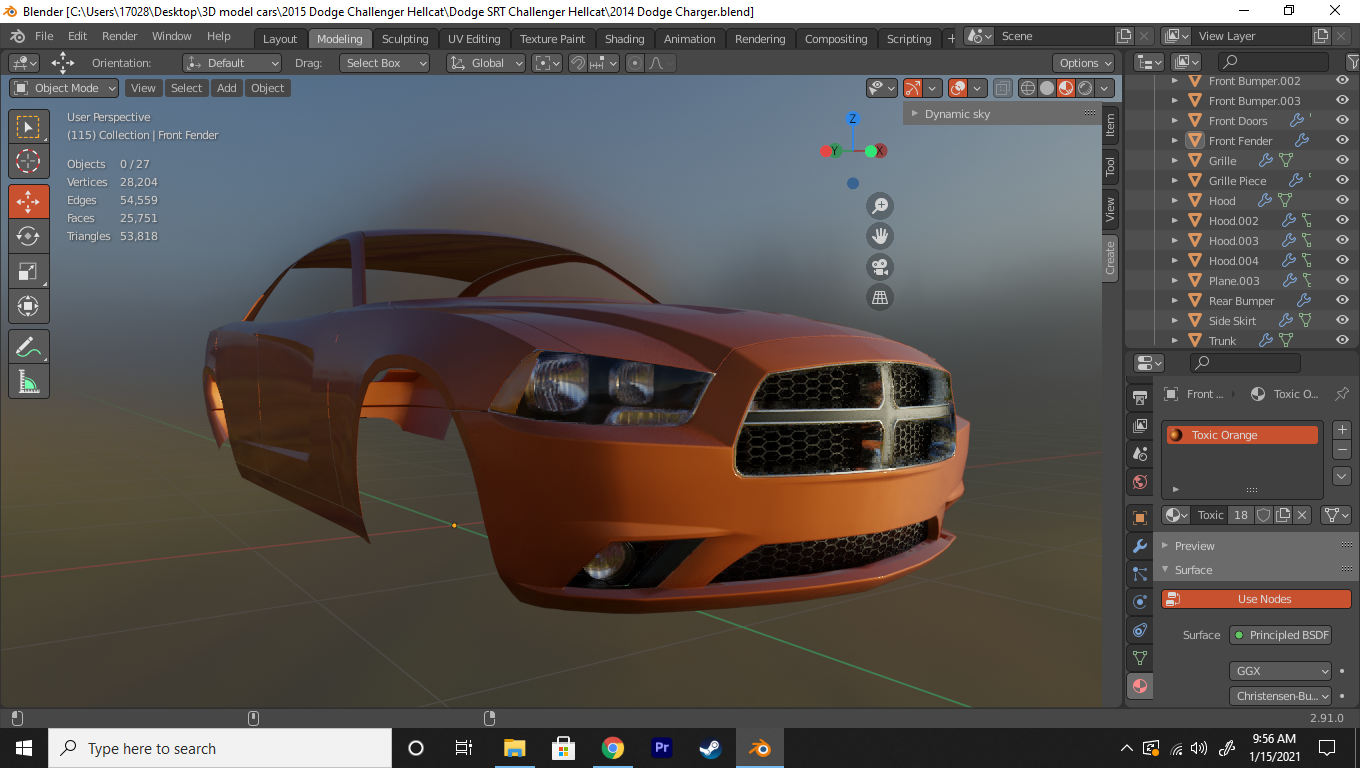The image size is (1360, 768).
Task: Open the Object Constraints properties tab
Action: click(1139, 630)
